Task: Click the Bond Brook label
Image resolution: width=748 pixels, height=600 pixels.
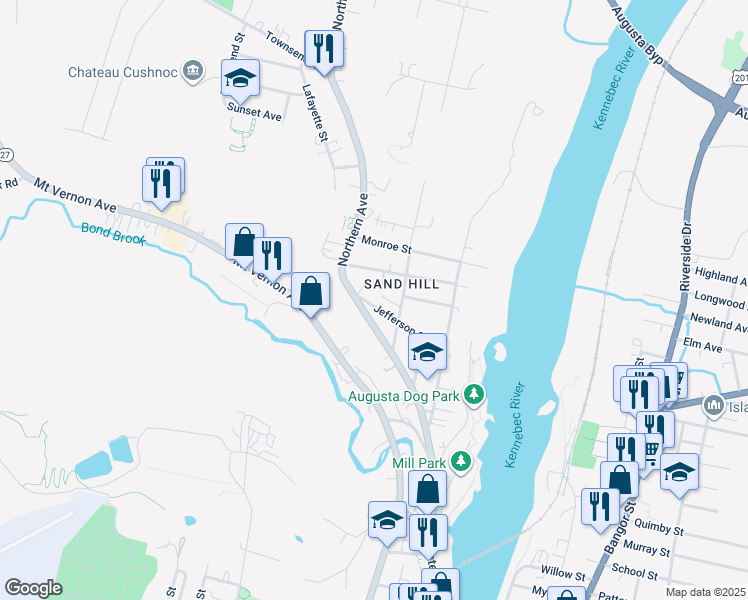Action: [x=113, y=234]
